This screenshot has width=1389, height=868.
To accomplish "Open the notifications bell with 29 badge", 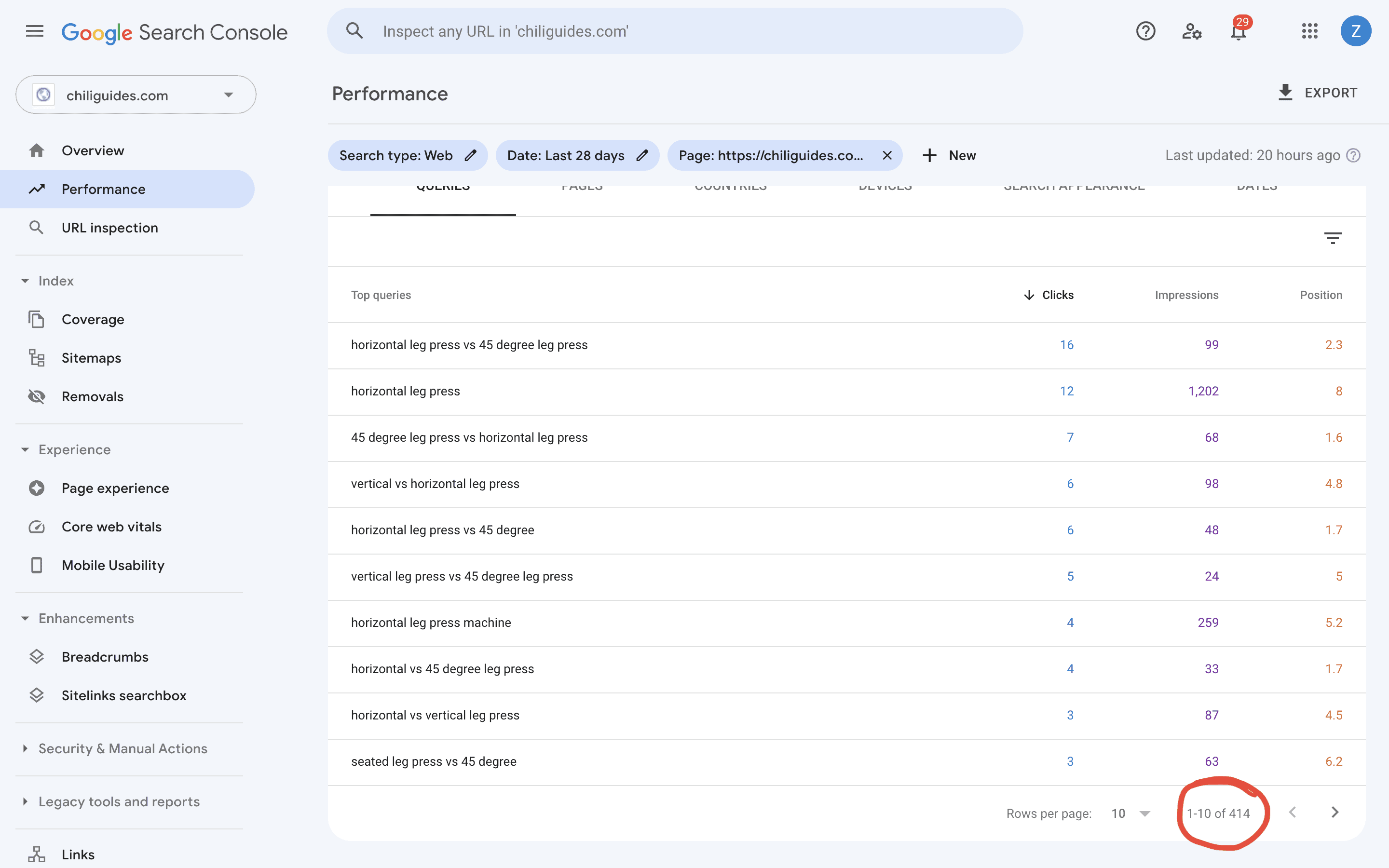I will tap(1239, 30).
